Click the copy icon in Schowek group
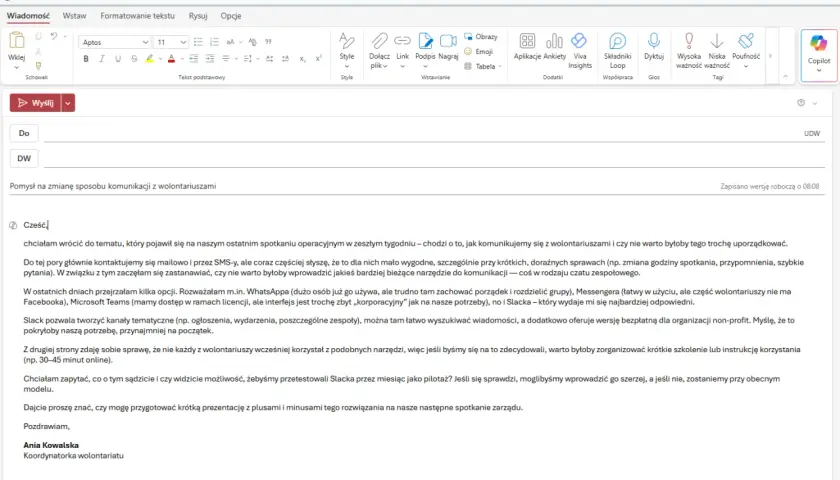The width and height of the screenshot is (840, 480). tap(38, 36)
